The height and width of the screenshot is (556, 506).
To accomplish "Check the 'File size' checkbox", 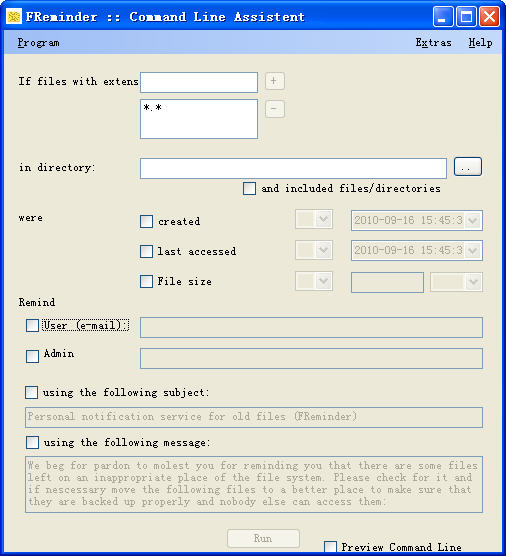I will [146, 282].
